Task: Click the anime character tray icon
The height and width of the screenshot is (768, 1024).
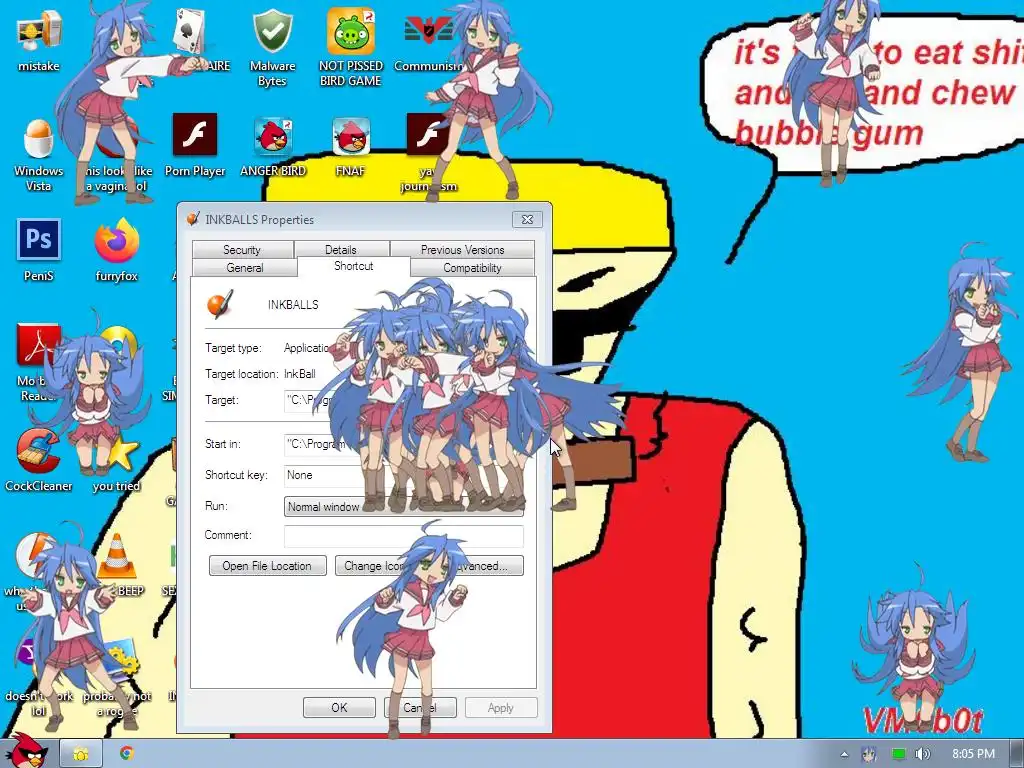Action: pos(869,754)
